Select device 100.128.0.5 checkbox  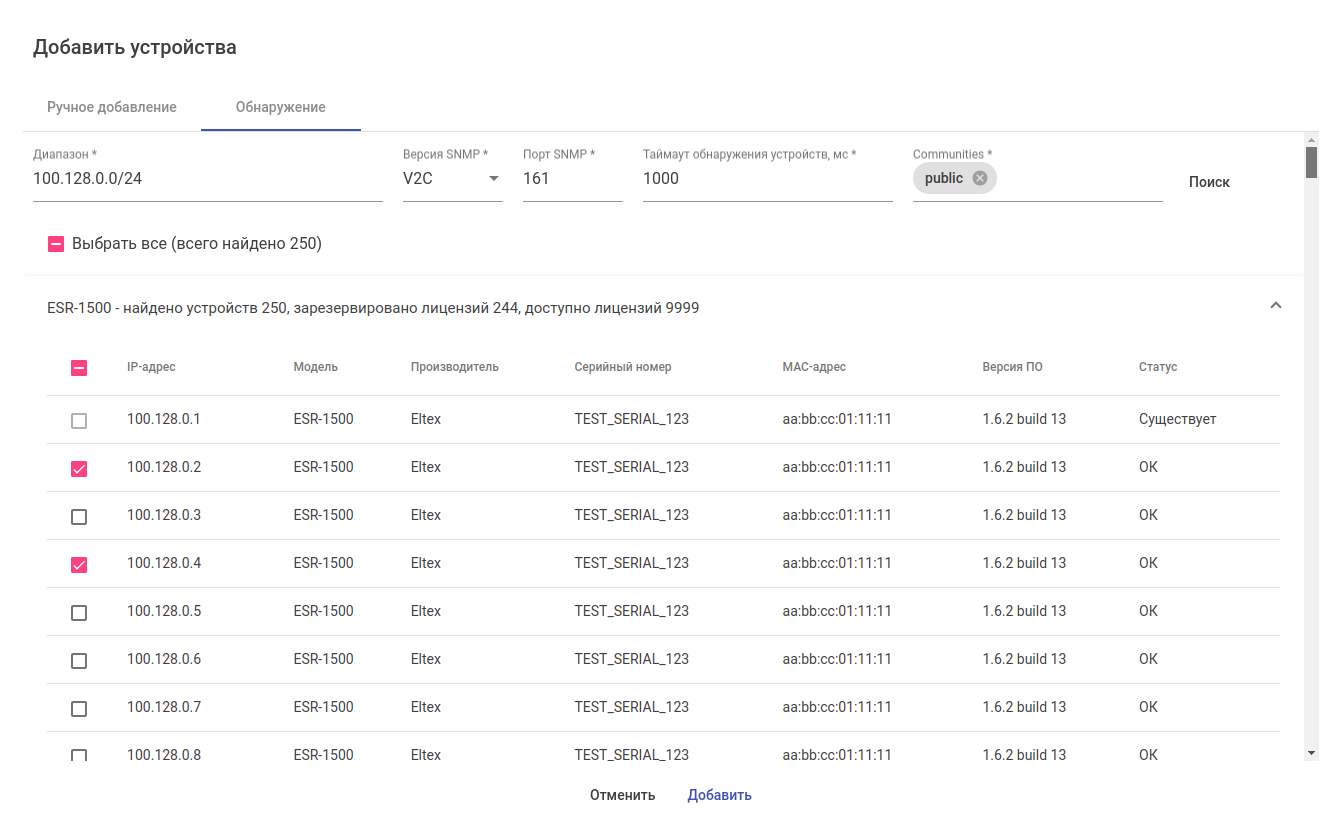pyautogui.click(x=79, y=613)
